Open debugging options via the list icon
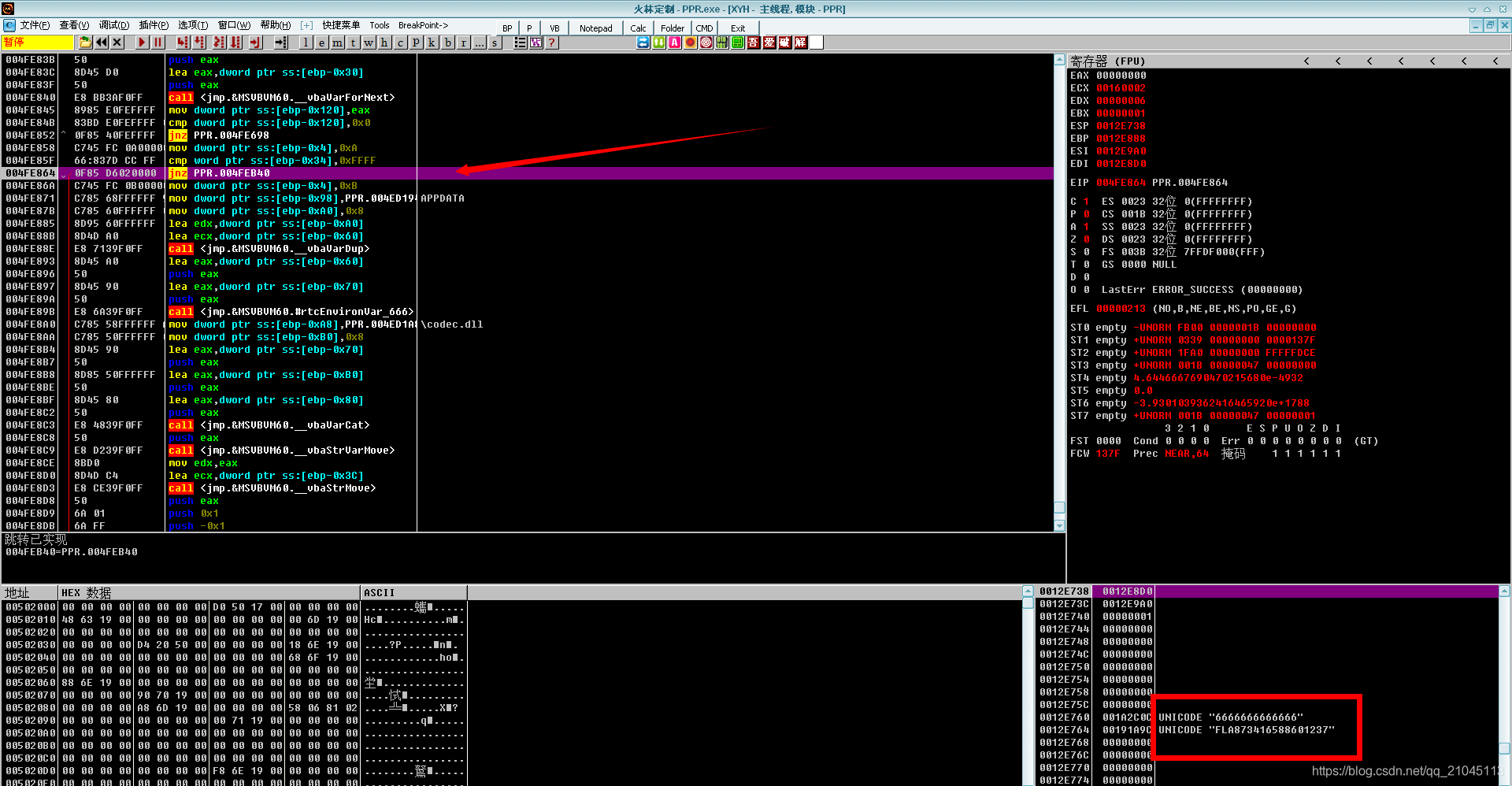Image resolution: width=1512 pixels, height=786 pixels. tap(520, 43)
